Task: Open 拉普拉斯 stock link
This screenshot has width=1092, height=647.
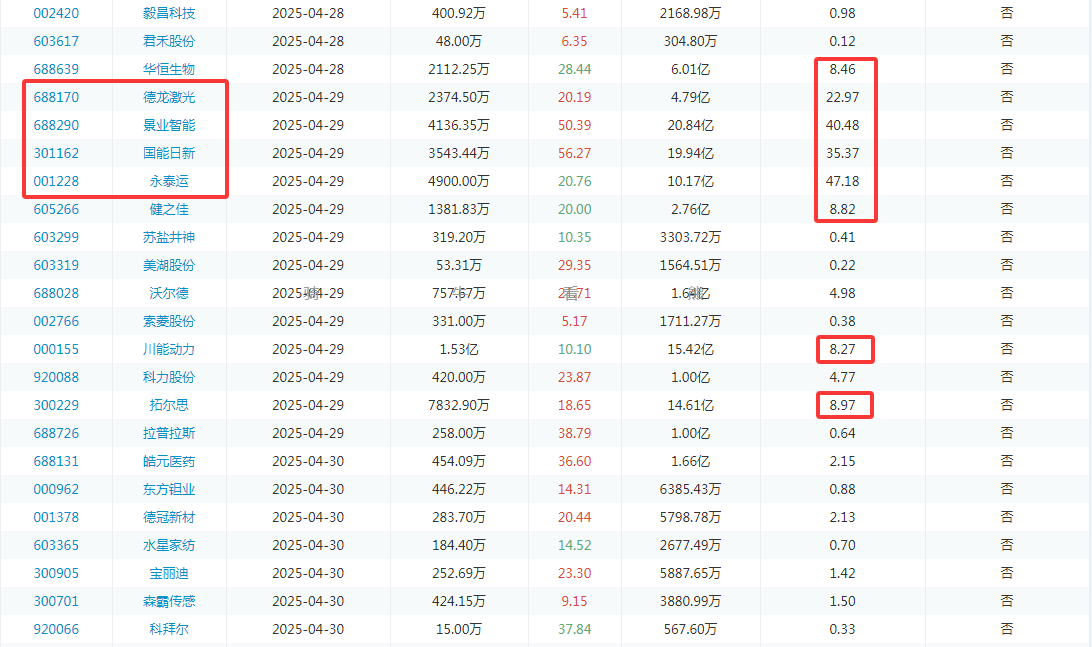Action: coord(169,433)
